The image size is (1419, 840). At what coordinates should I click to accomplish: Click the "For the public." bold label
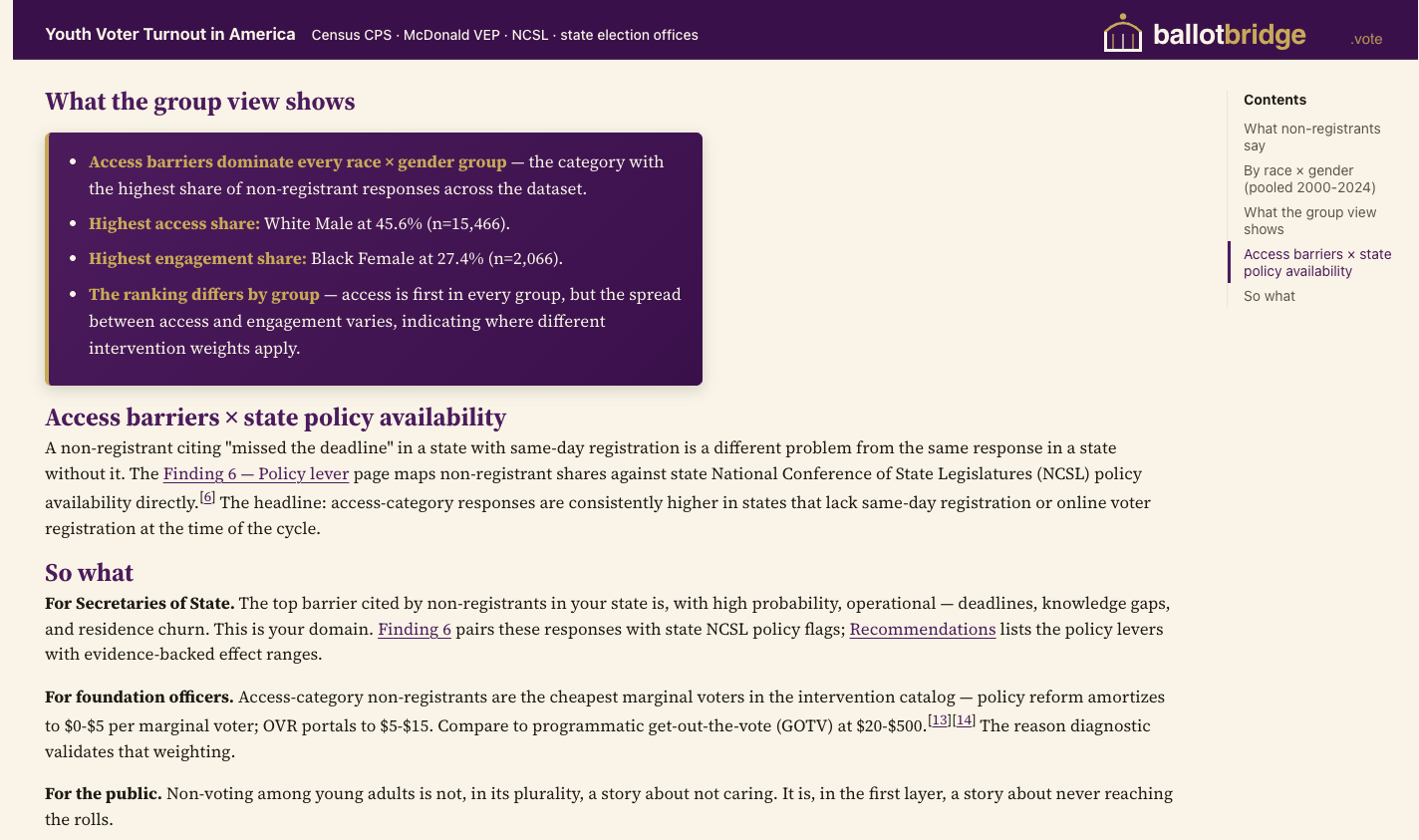[x=104, y=793]
